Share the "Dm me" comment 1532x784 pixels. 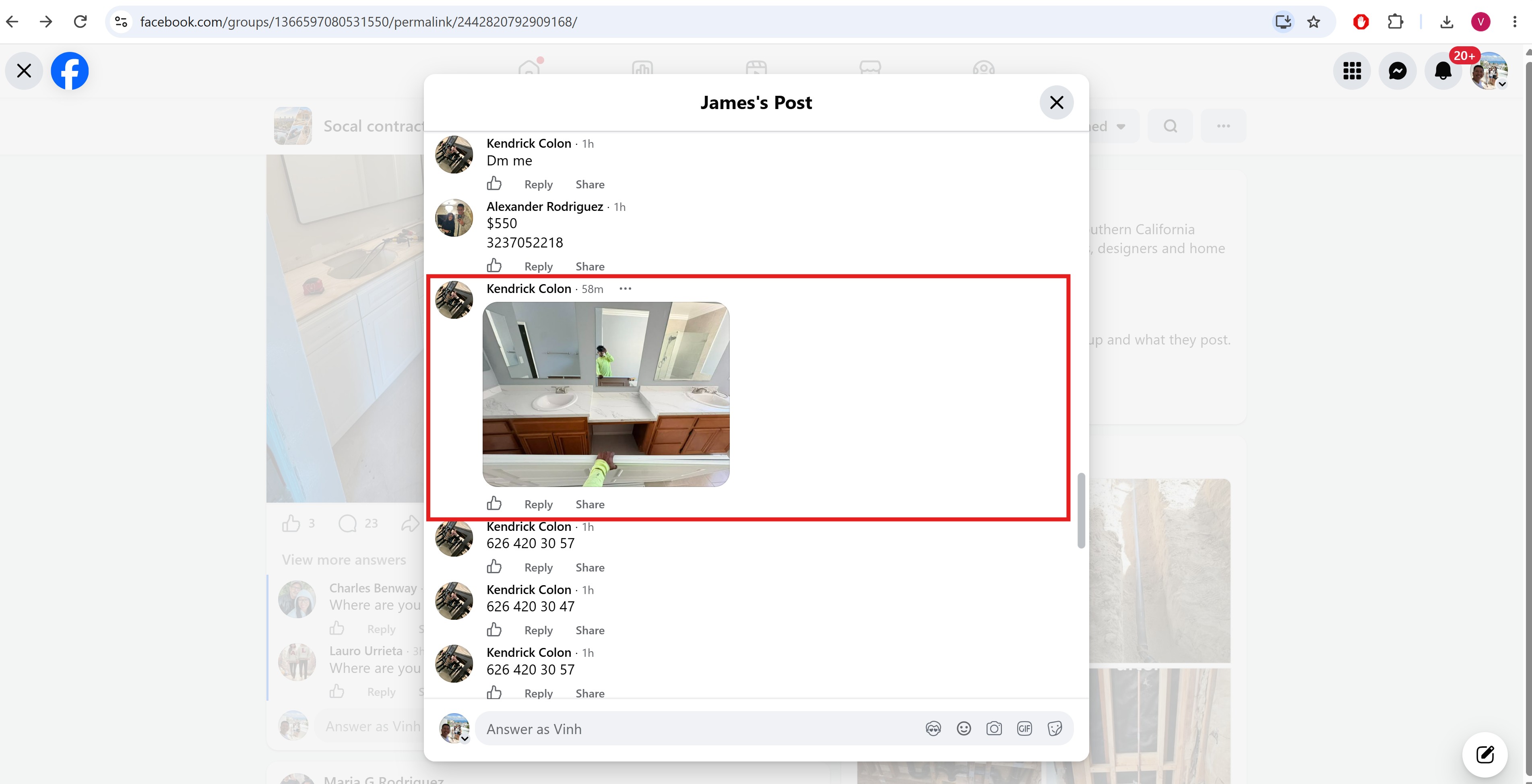(x=590, y=184)
